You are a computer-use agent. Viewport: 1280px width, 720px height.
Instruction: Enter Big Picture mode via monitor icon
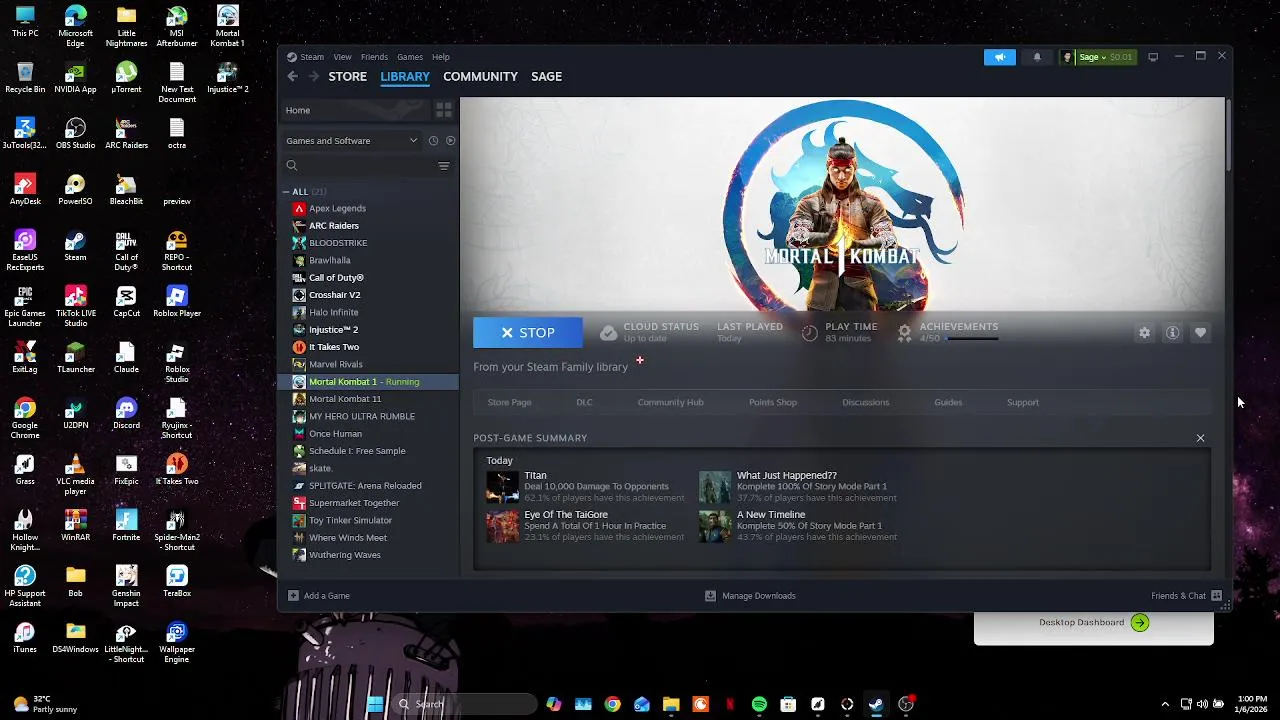[1153, 57]
